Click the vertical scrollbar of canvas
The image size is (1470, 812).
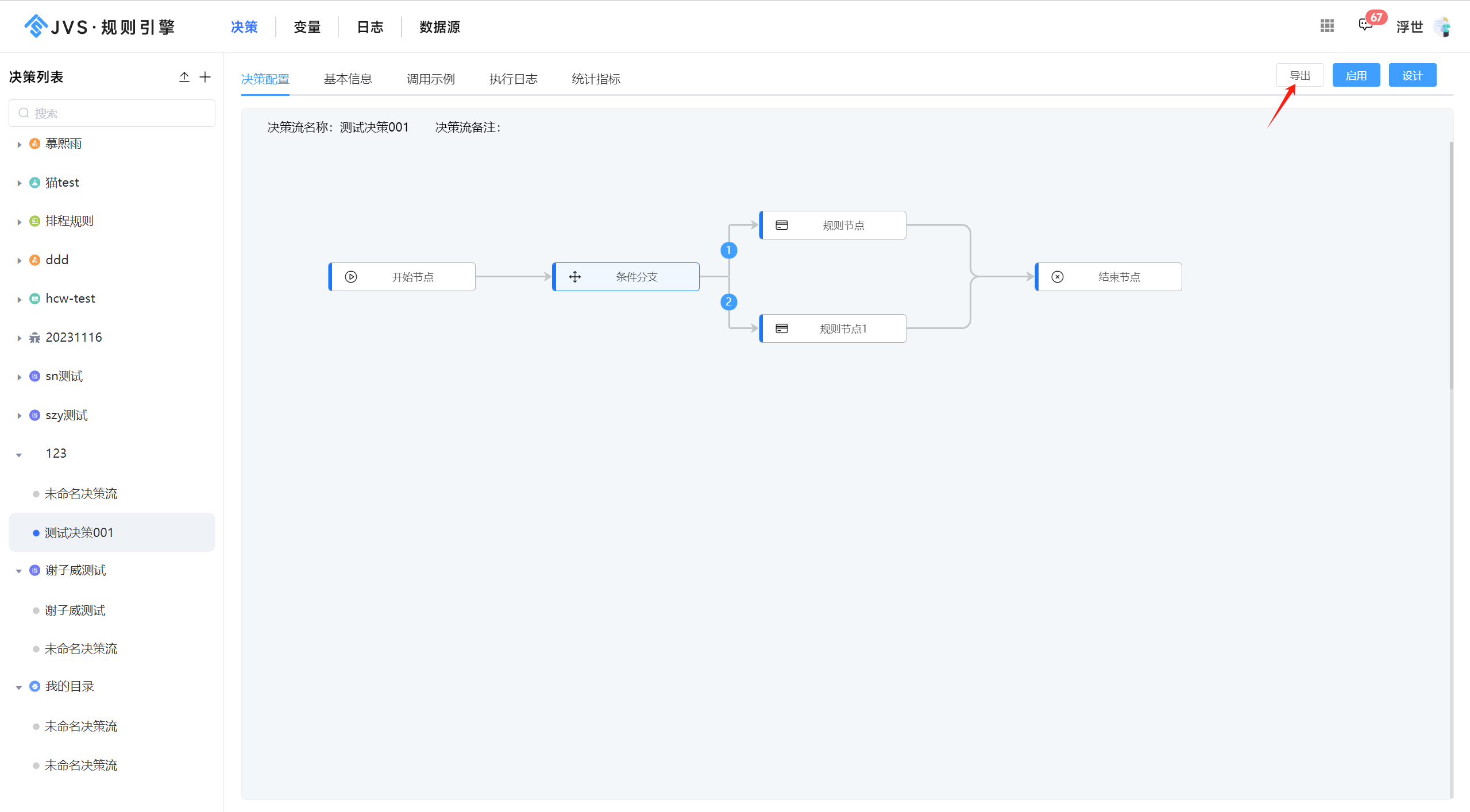click(x=1452, y=264)
